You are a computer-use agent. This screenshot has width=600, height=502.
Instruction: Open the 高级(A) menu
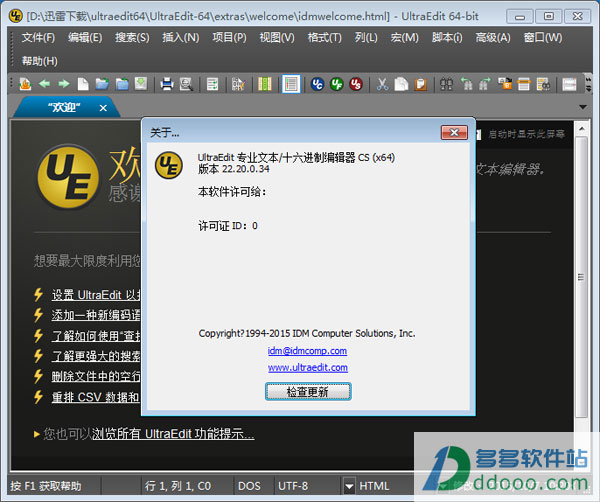pyautogui.click(x=493, y=37)
